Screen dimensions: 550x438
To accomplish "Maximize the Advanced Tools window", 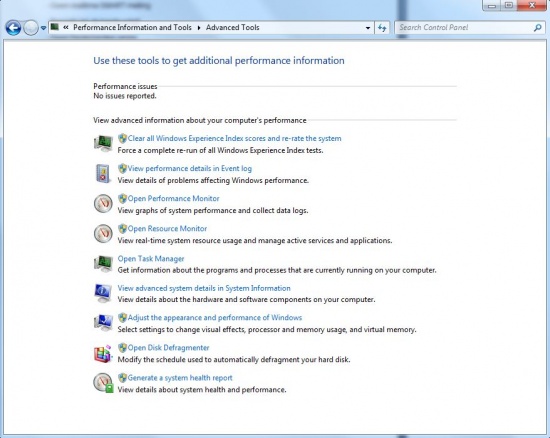I will (x=509, y=5).
